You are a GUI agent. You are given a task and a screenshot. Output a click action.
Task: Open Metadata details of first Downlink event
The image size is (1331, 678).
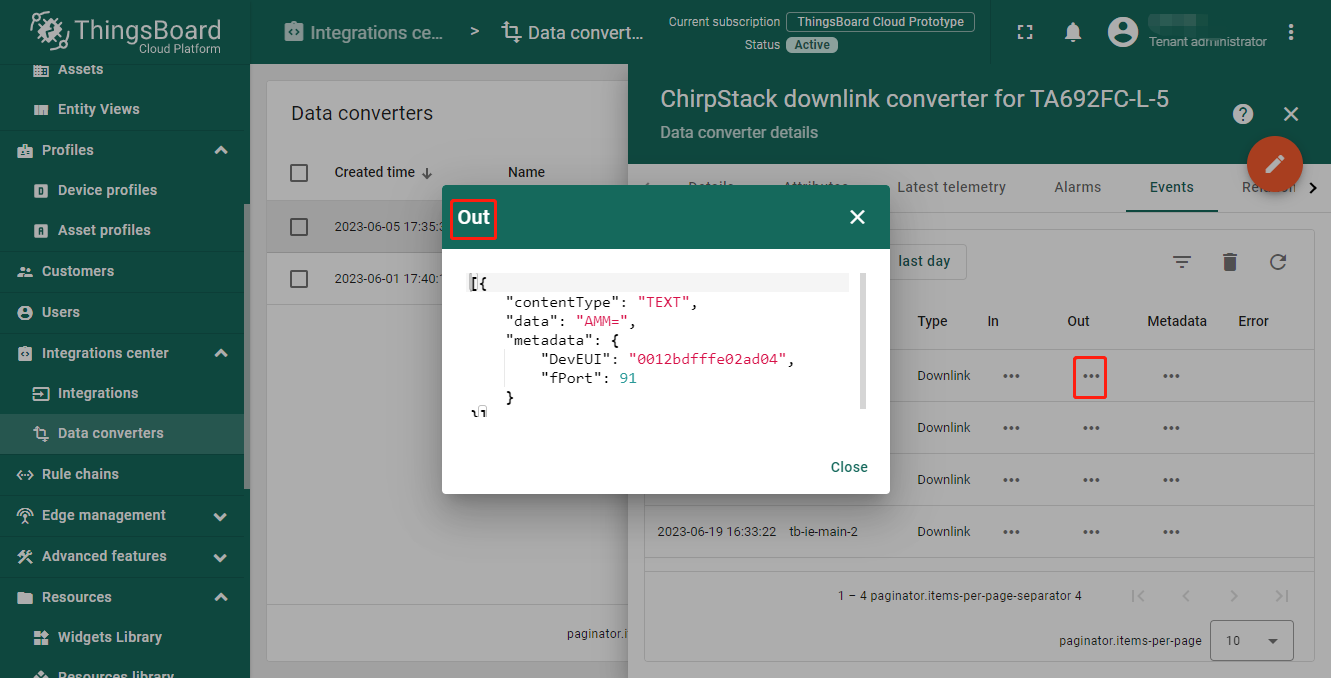(x=1171, y=376)
